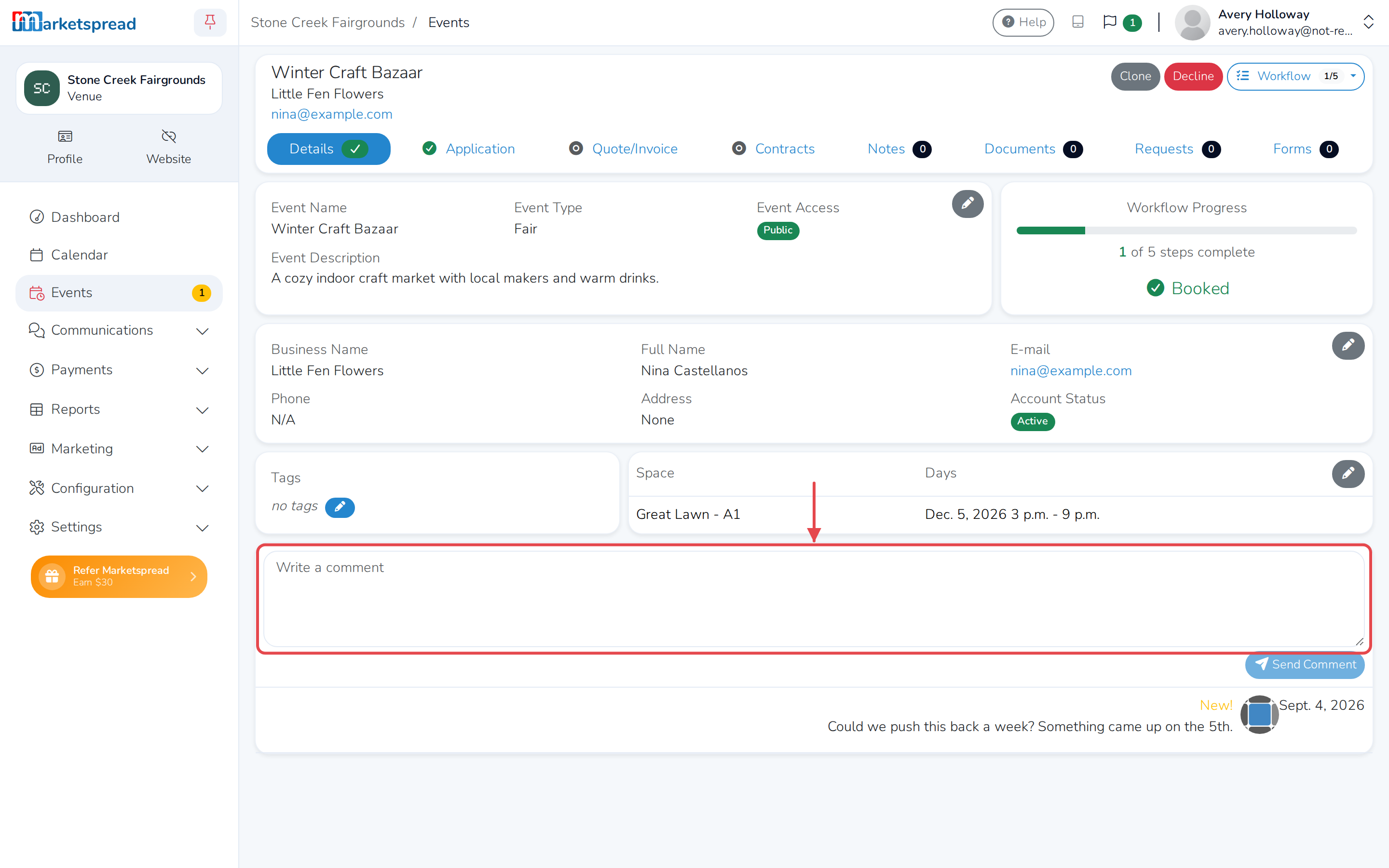Switch to the Notes tab
Viewport: 1389px width, 868px height.
(899, 149)
